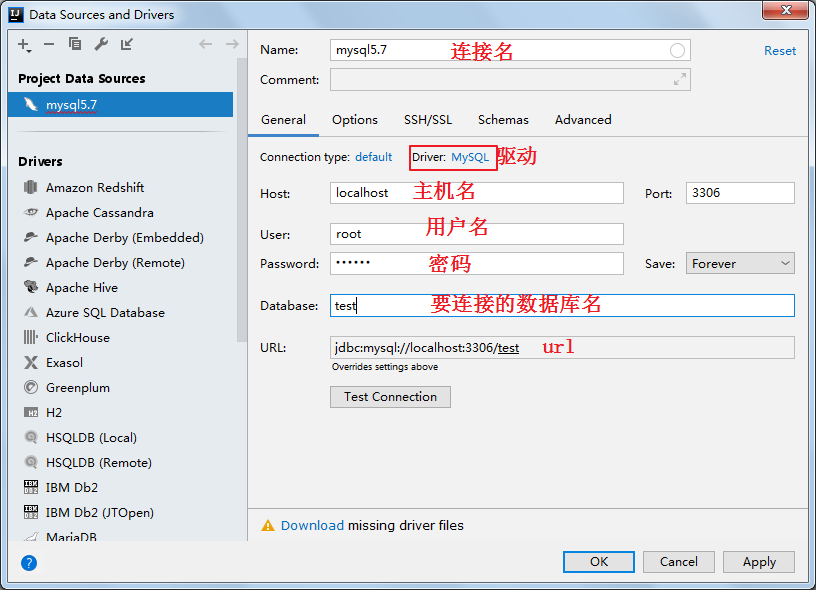Click the H2 driver icon

pyautogui.click(x=31, y=413)
